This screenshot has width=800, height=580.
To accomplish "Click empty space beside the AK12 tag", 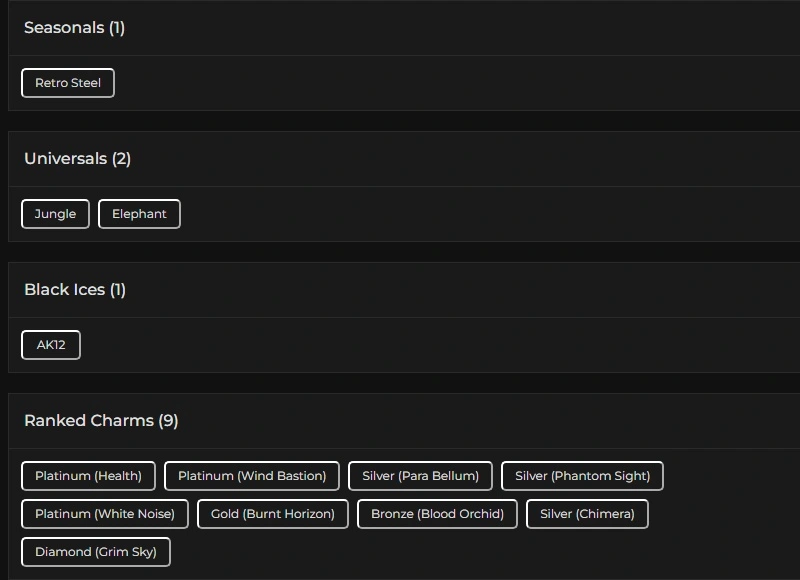I will pyautogui.click(x=400, y=345).
